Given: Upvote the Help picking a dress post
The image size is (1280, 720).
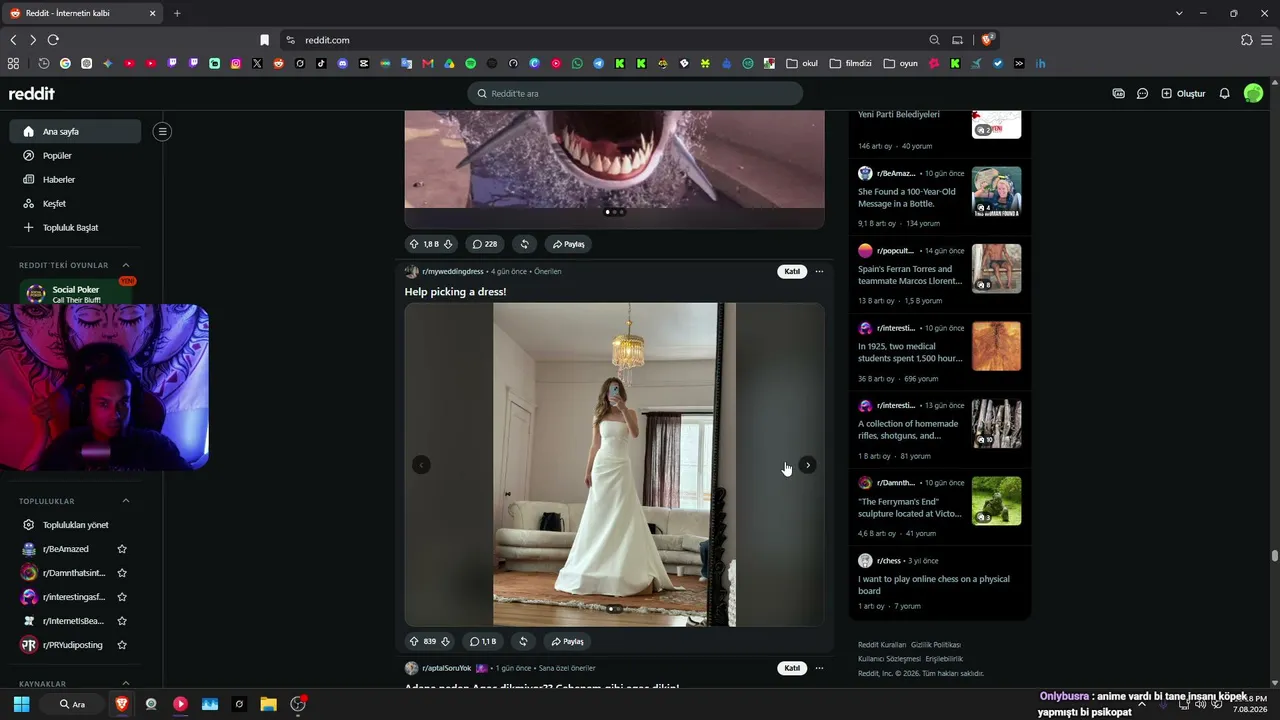Looking at the screenshot, I should click(x=414, y=641).
